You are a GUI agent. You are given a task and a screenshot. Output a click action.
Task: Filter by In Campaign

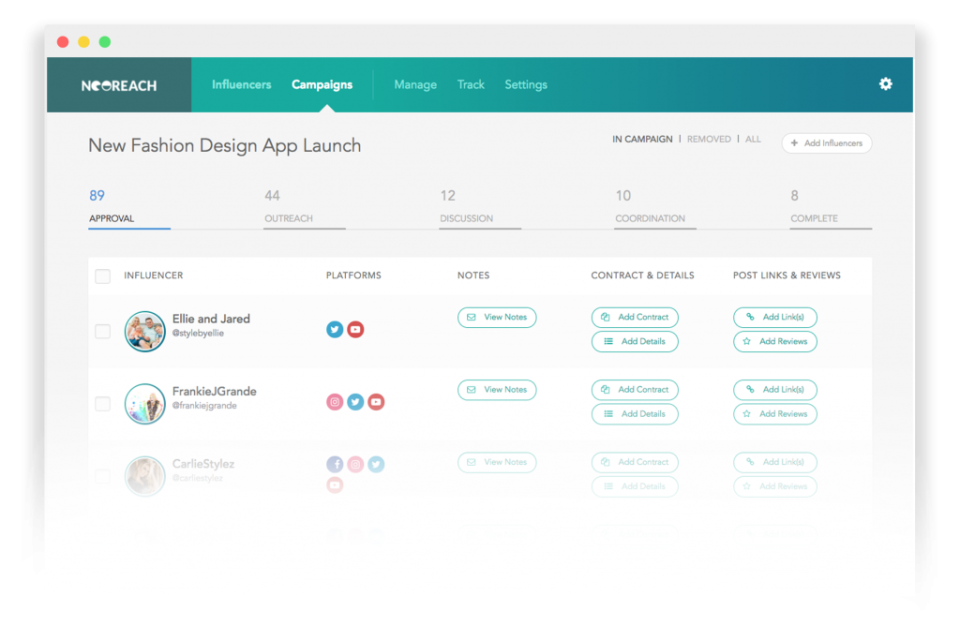642,139
